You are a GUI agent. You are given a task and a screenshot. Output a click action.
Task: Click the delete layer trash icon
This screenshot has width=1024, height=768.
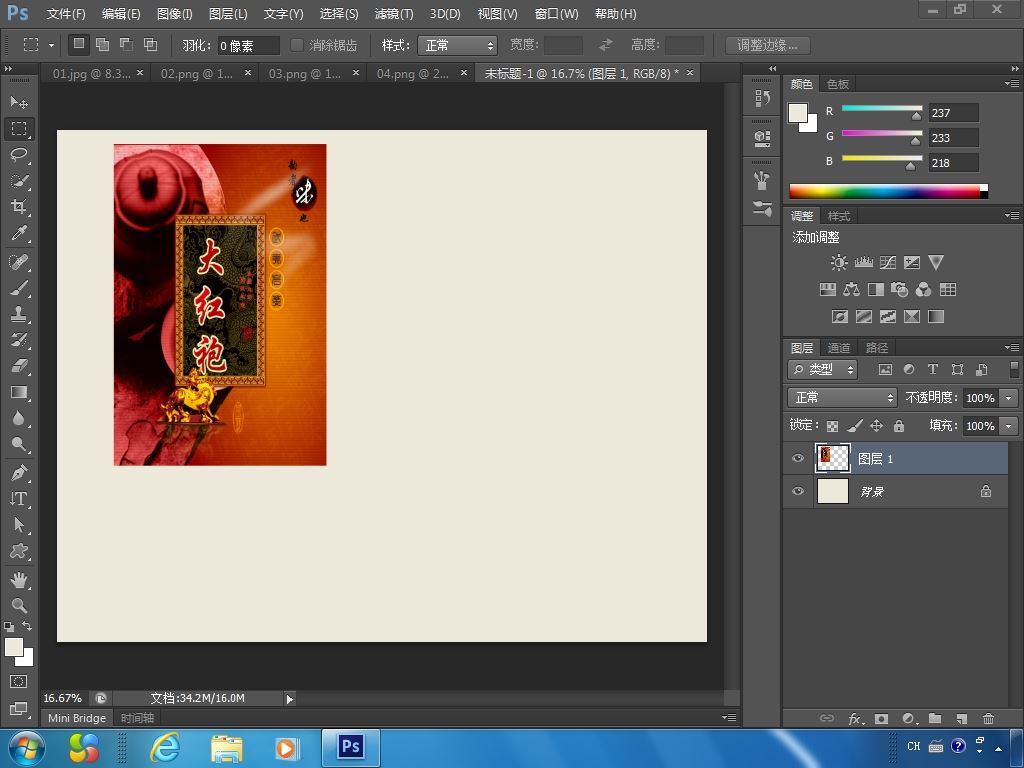(988, 718)
